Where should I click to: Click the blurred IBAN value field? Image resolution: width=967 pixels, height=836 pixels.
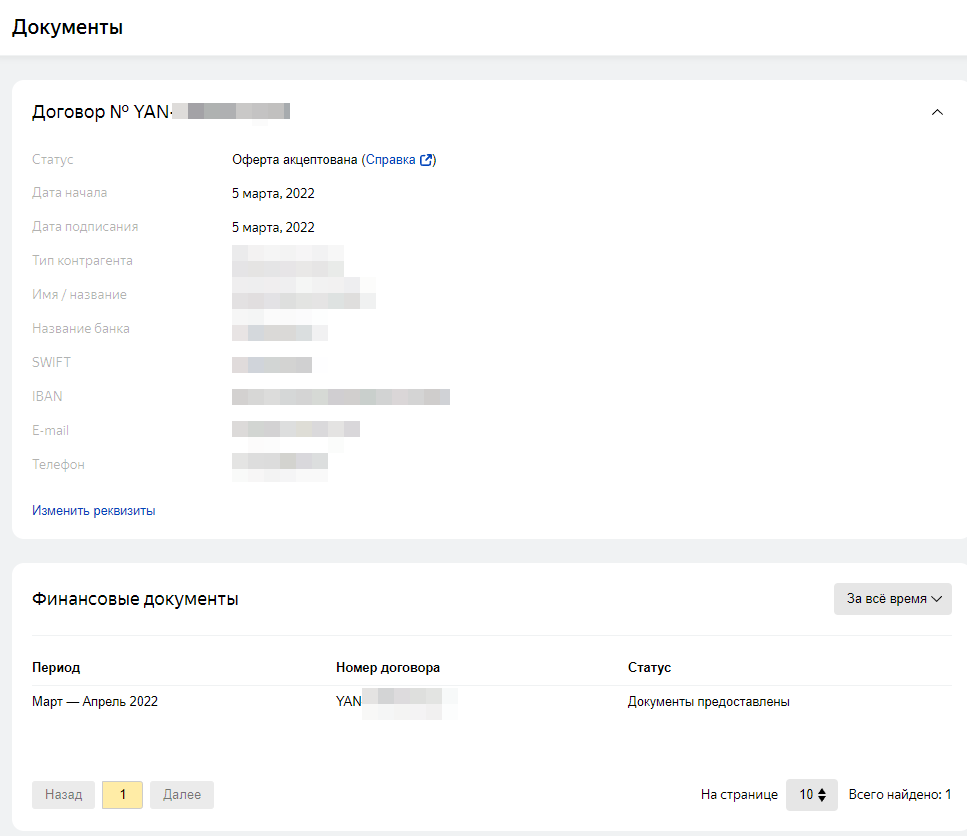340,397
